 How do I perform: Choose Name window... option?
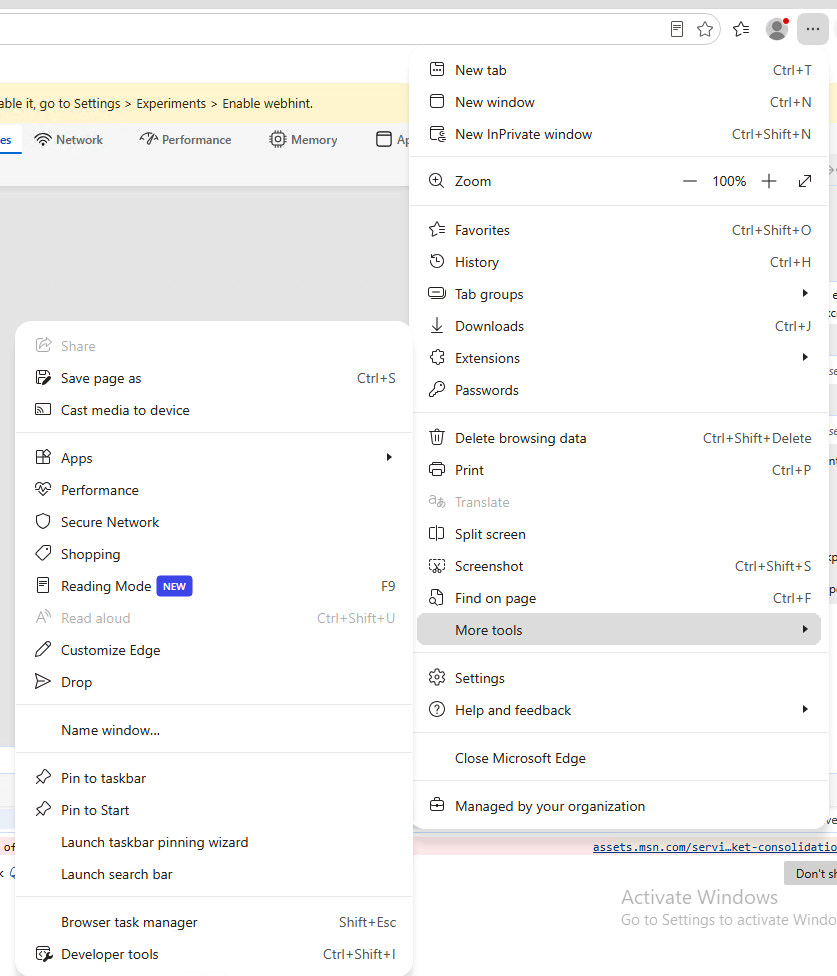pos(214,730)
